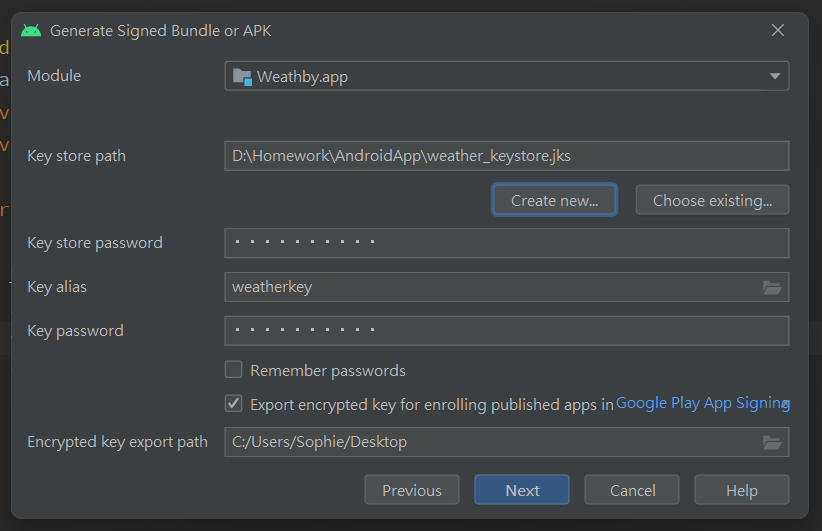Open the Weathby.app module combo box
Viewport: 822px width, 531px height.
(x=500, y=76)
